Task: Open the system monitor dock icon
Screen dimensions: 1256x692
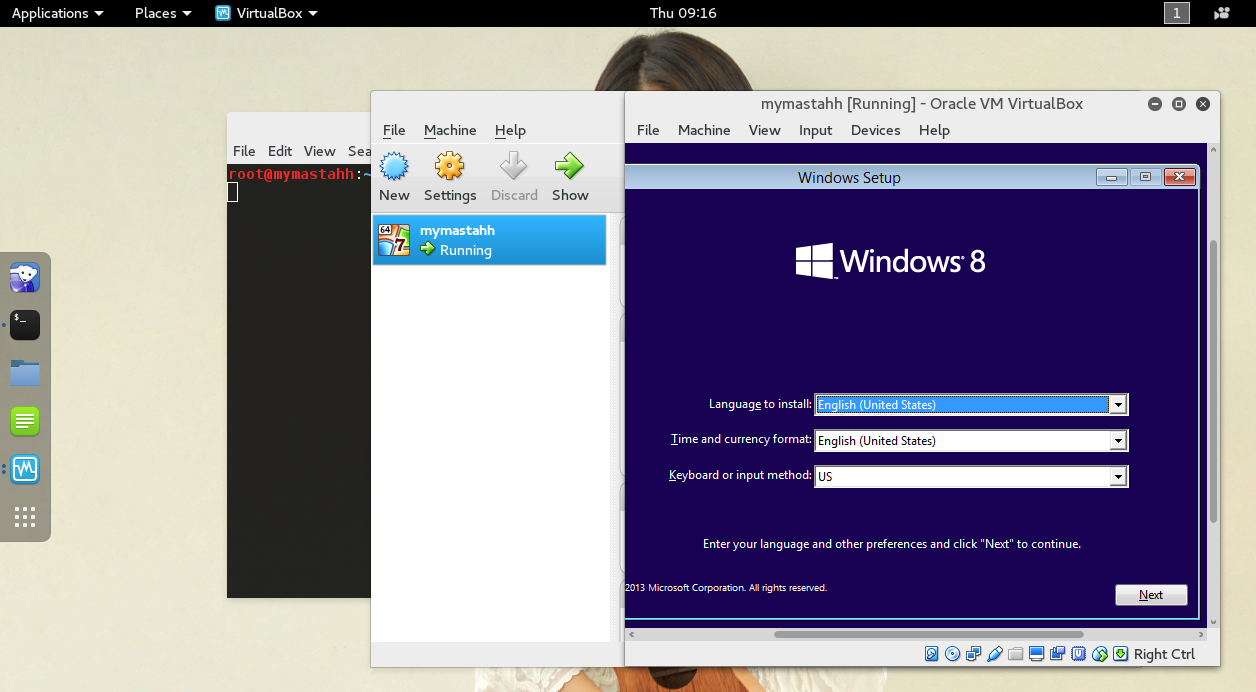Action: (x=25, y=469)
